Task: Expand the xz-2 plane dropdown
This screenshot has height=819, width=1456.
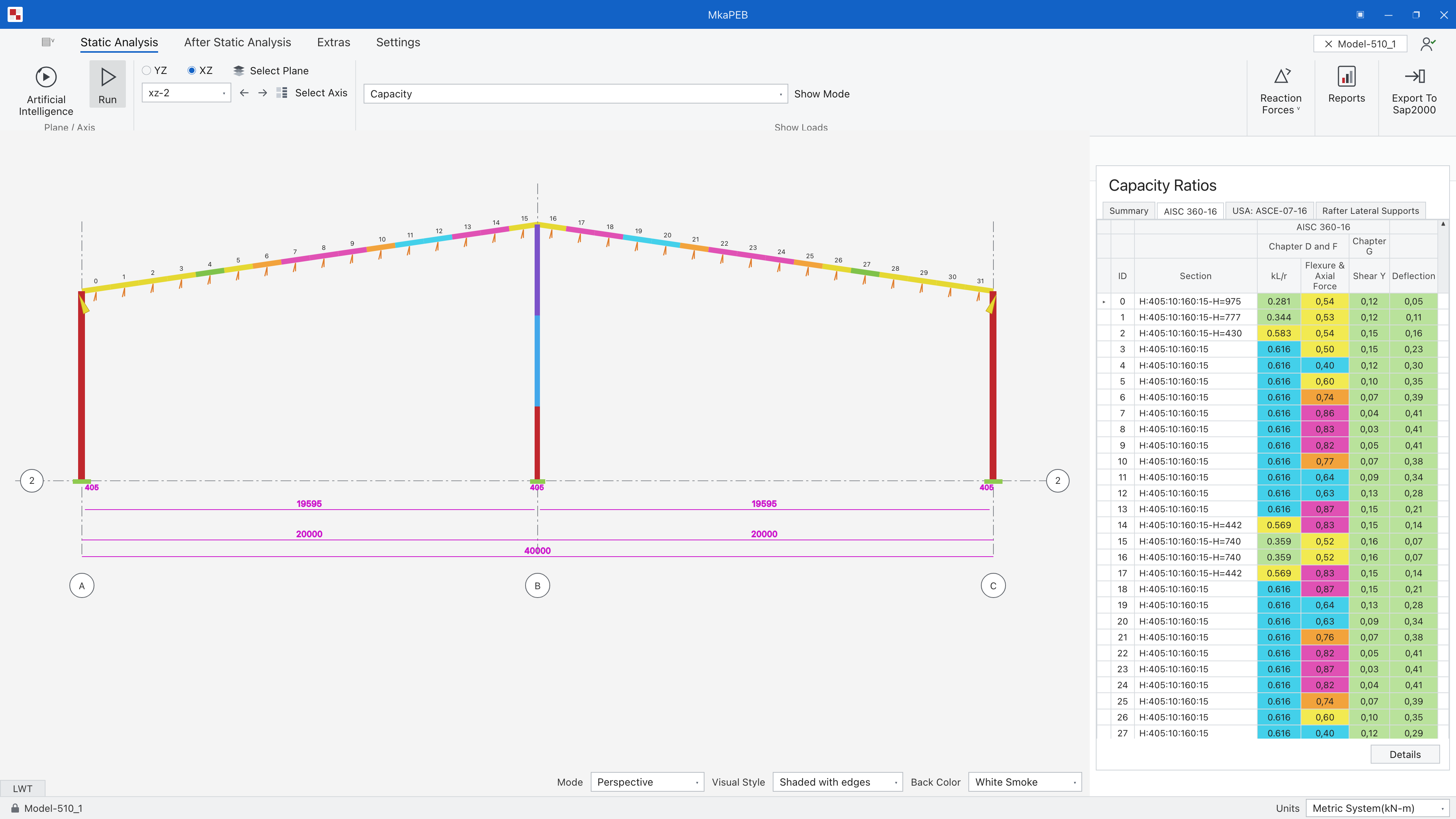Action: (x=186, y=93)
